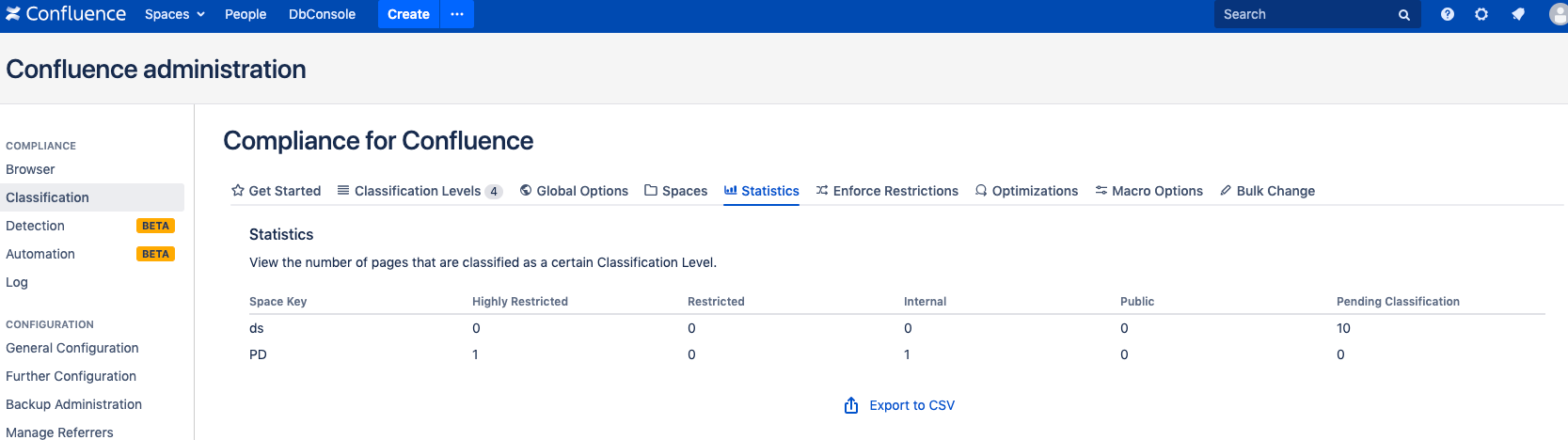Open the help question mark icon

[1448, 14]
